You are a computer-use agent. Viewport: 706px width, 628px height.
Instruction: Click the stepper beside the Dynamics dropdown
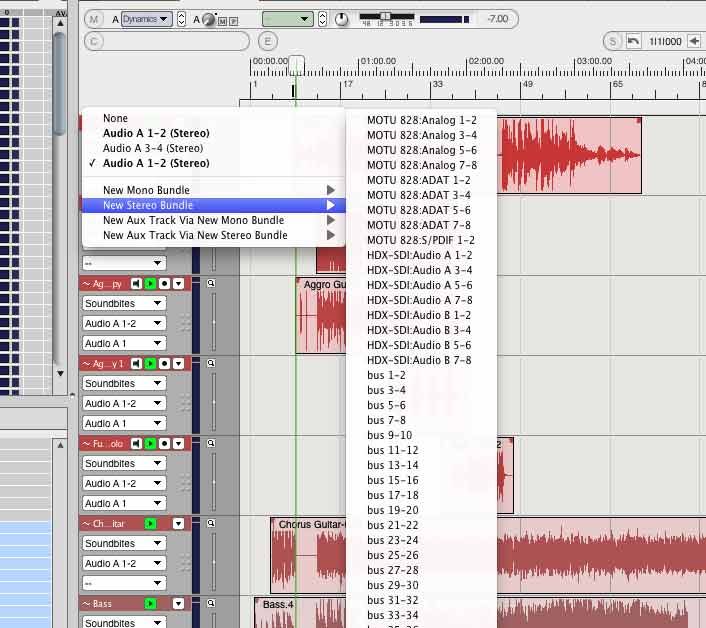[181, 19]
